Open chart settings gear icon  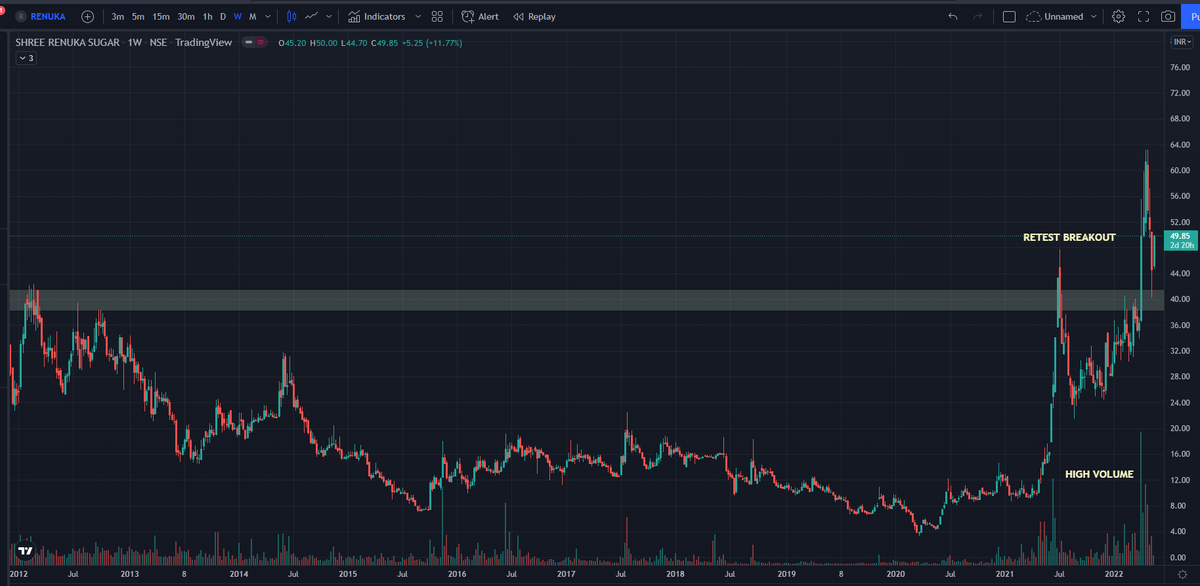tap(1118, 17)
